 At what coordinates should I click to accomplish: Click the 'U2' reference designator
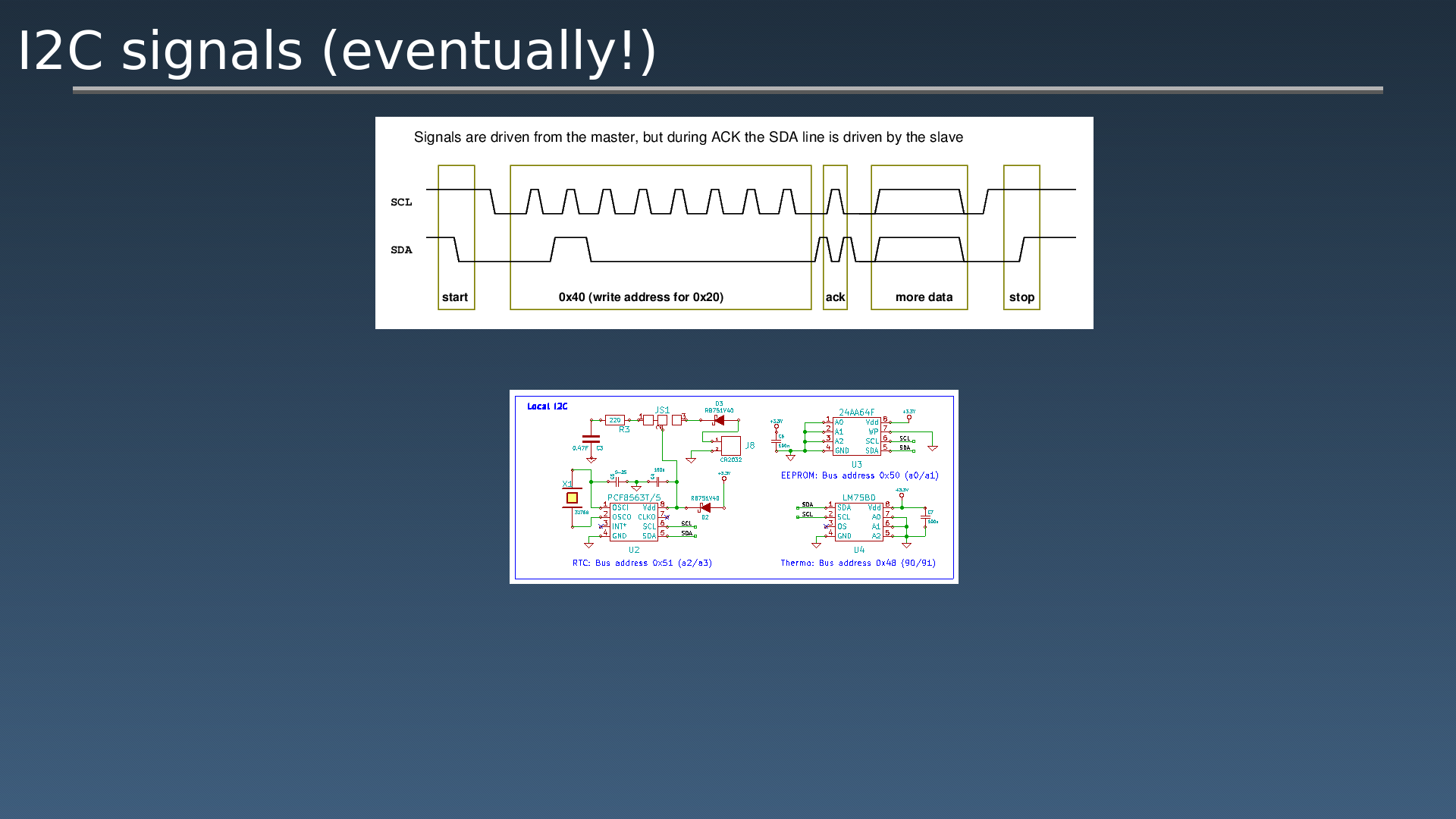(x=634, y=550)
